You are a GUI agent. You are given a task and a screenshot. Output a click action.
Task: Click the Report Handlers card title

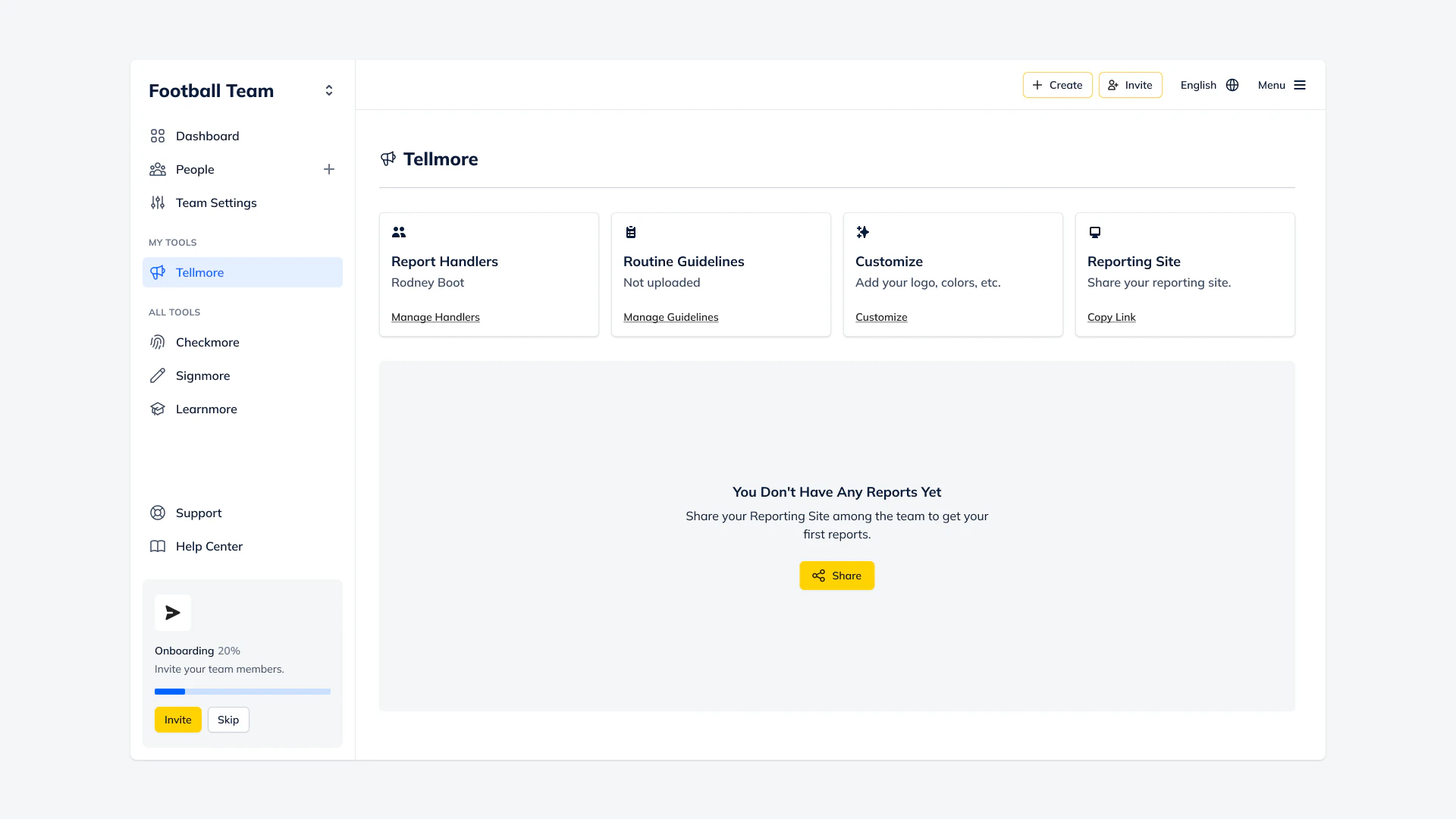point(444,261)
